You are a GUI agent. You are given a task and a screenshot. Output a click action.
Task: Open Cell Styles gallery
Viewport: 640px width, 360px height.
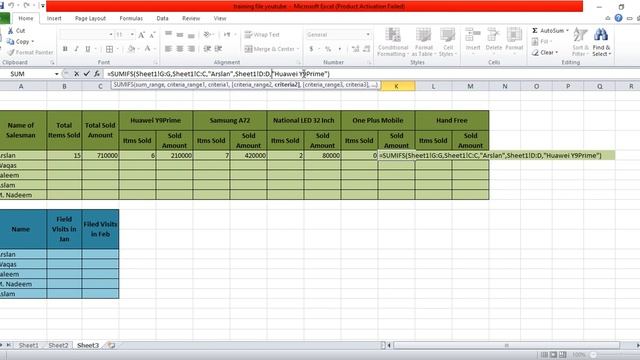(x=447, y=42)
